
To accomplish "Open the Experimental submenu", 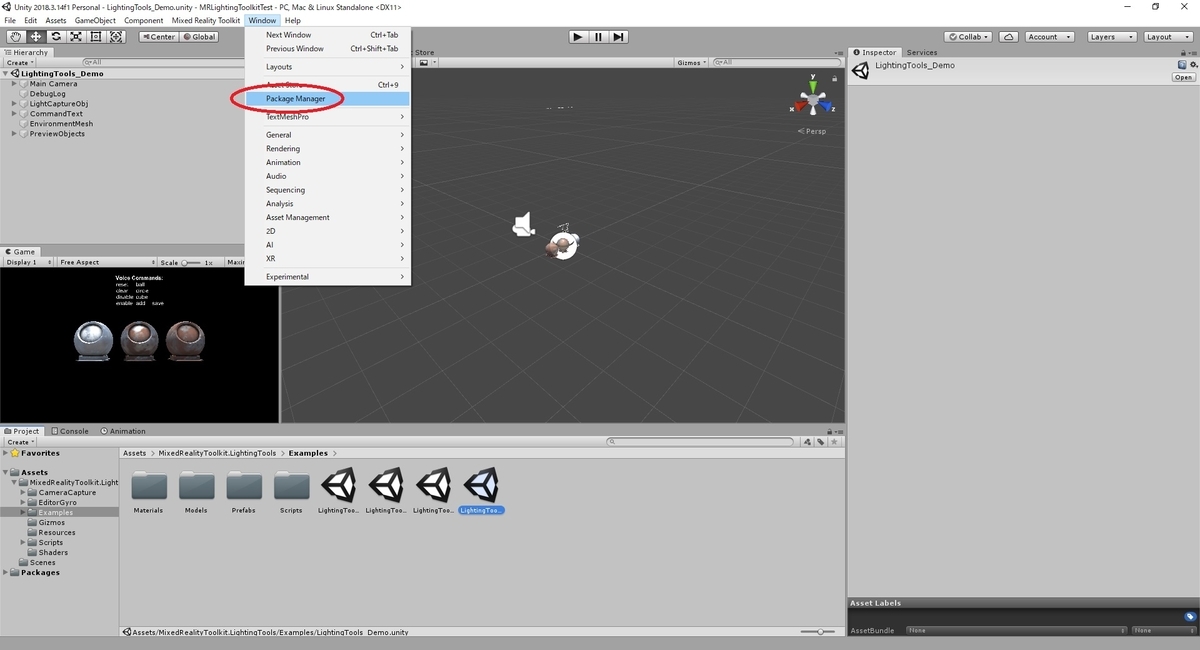I will [328, 277].
